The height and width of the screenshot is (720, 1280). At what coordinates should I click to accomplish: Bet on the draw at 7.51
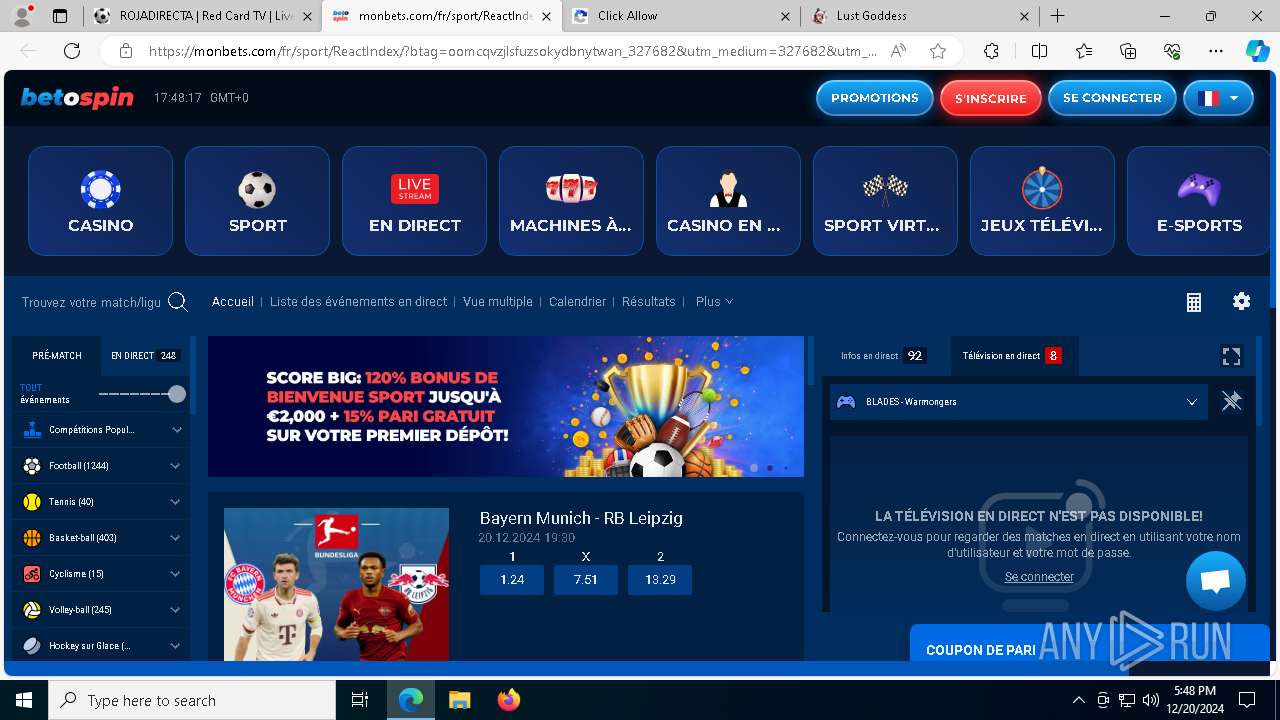click(586, 580)
